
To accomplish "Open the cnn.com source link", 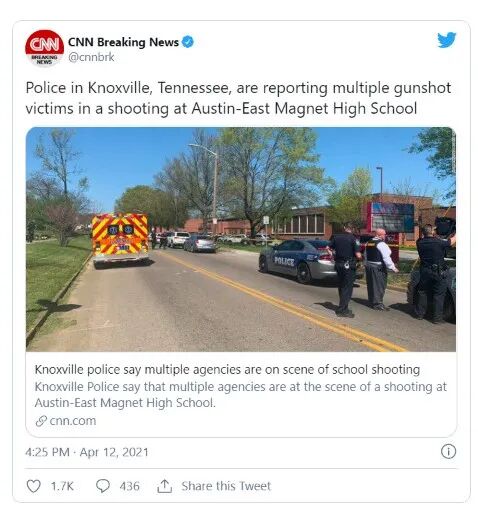I will tap(72, 421).
